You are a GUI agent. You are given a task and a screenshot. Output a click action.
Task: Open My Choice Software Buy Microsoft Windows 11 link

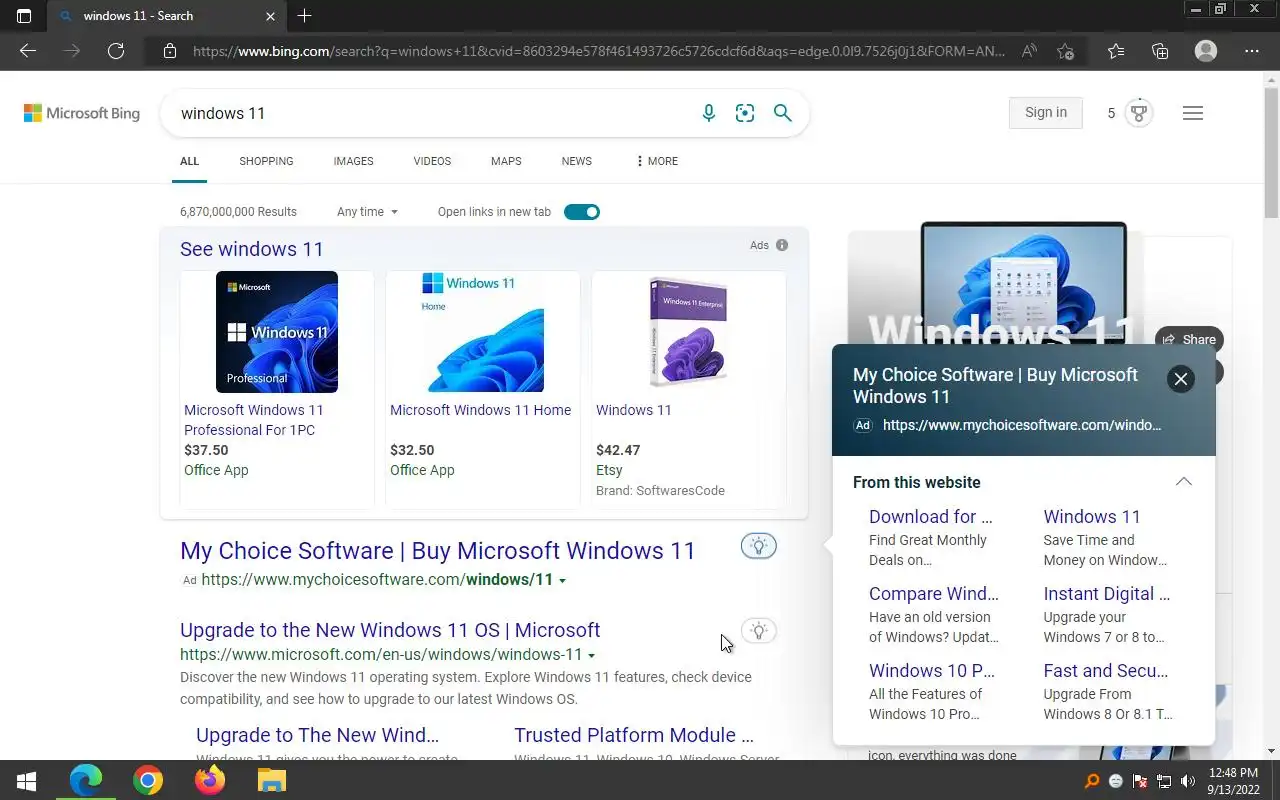(437, 551)
